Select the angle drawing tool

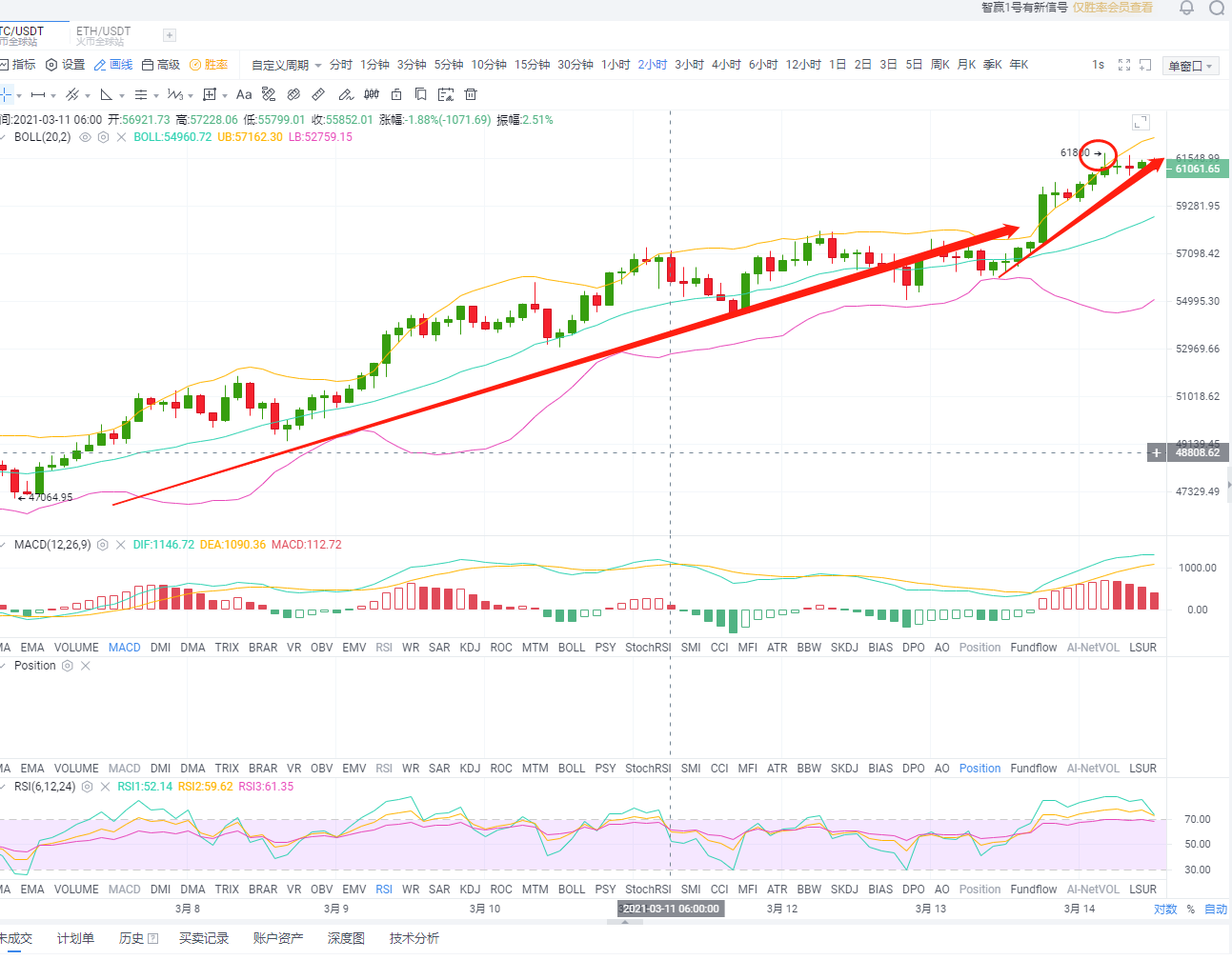tap(107, 94)
